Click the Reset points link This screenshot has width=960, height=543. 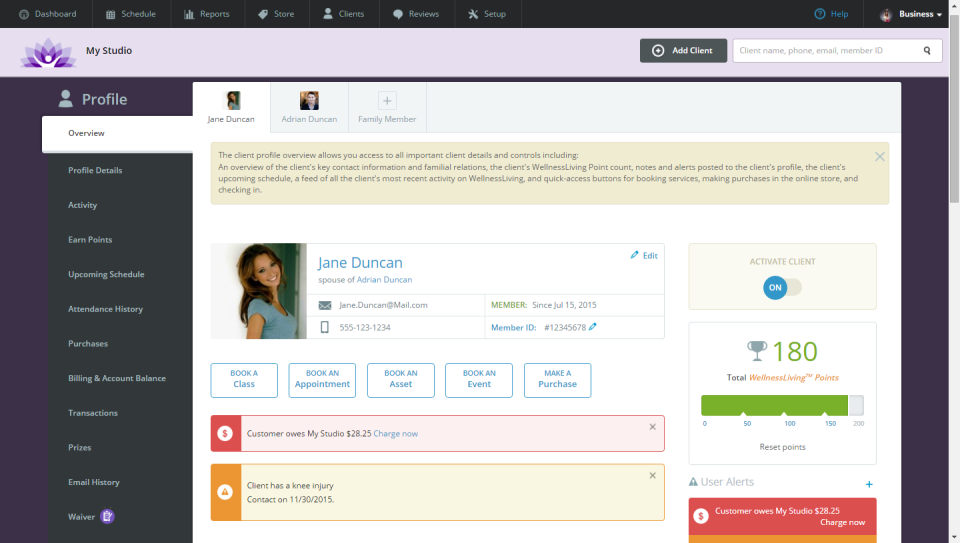(782, 447)
